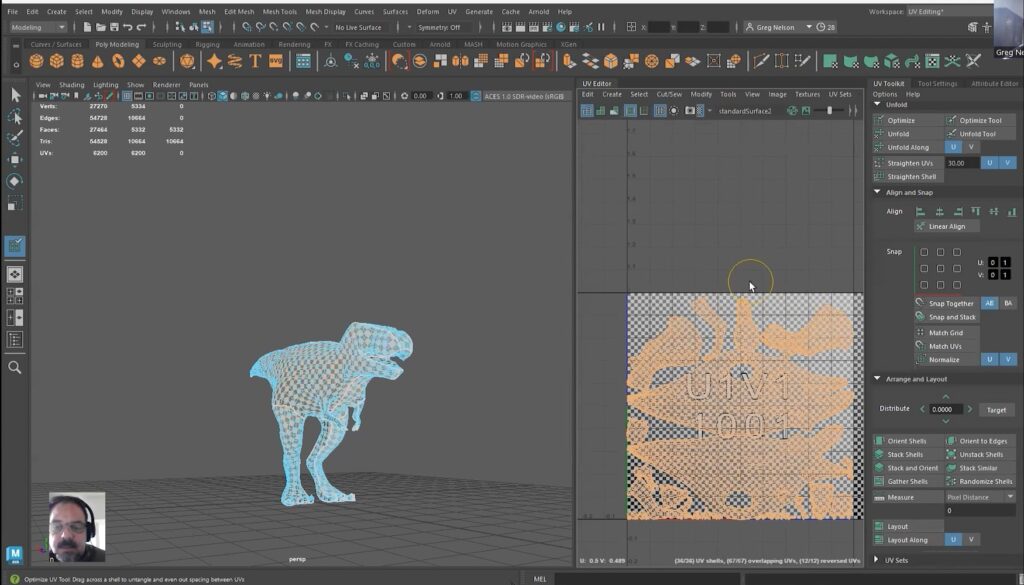Click the Straighten Shell button
This screenshot has width=1024, height=585.
point(908,177)
